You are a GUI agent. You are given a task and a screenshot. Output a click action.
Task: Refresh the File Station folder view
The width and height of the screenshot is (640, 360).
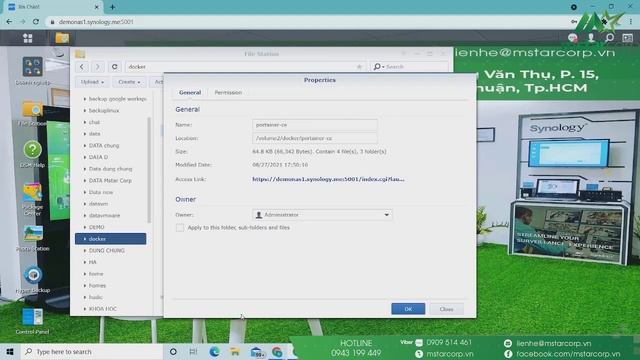[115, 67]
